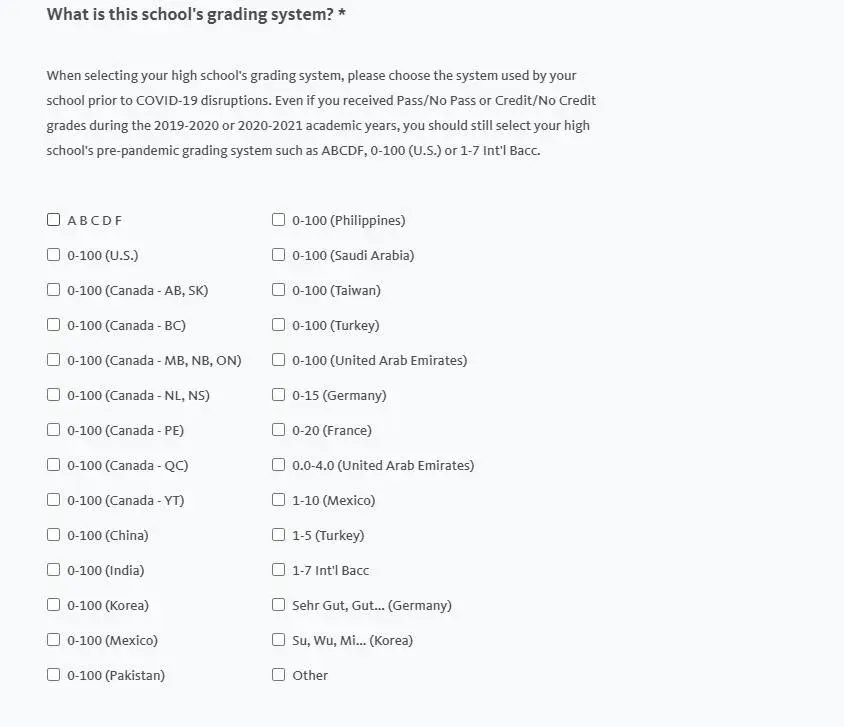Viewport: 844px width, 727px height.
Task: Select 0-100 (Canada - QC) checkbox
Action: coord(54,465)
